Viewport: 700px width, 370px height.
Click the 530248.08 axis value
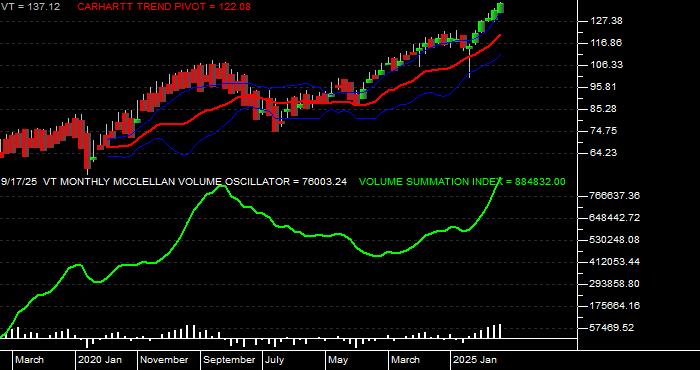coord(615,240)
